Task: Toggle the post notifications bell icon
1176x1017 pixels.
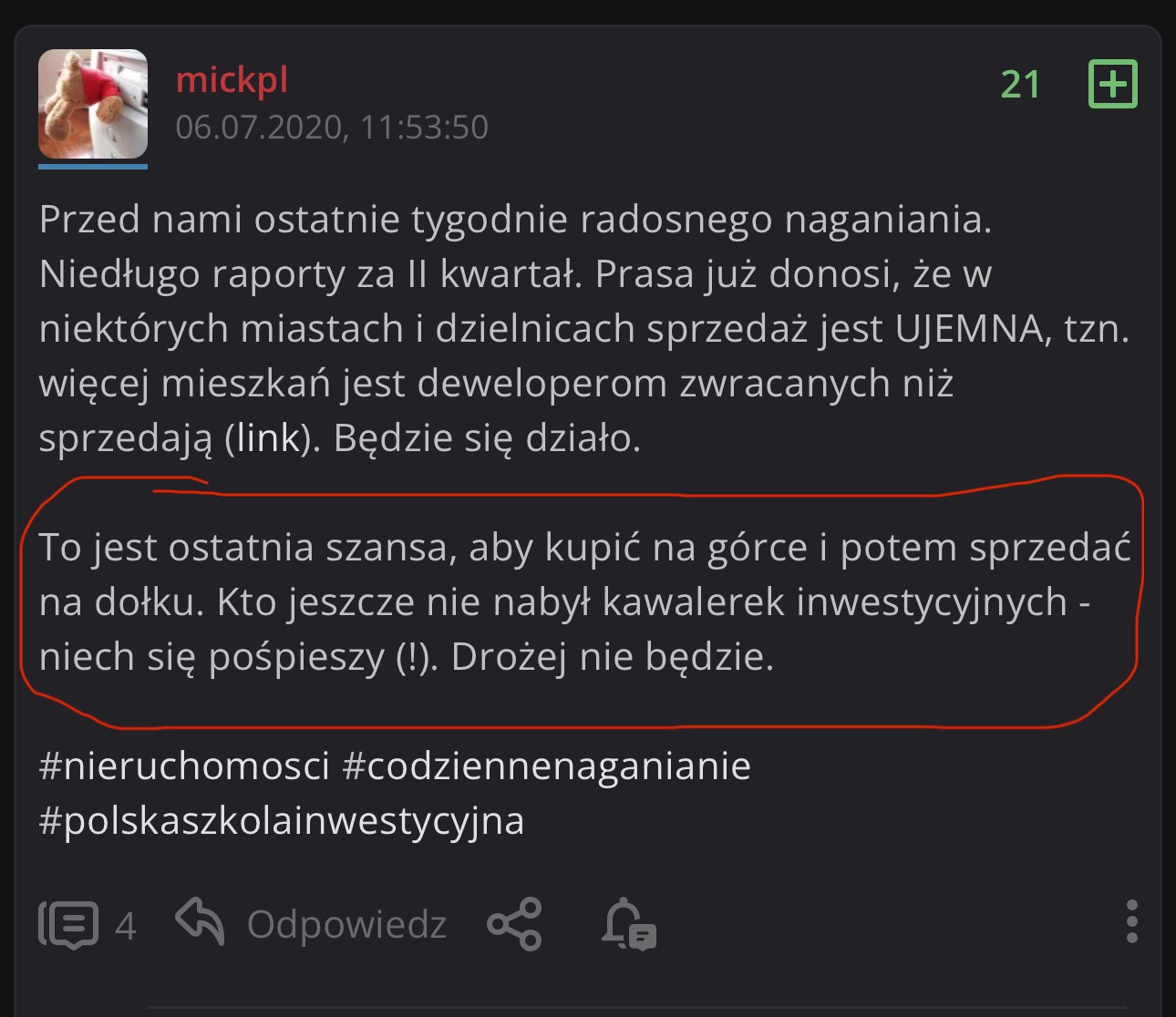Action: (x=628, y=924)
